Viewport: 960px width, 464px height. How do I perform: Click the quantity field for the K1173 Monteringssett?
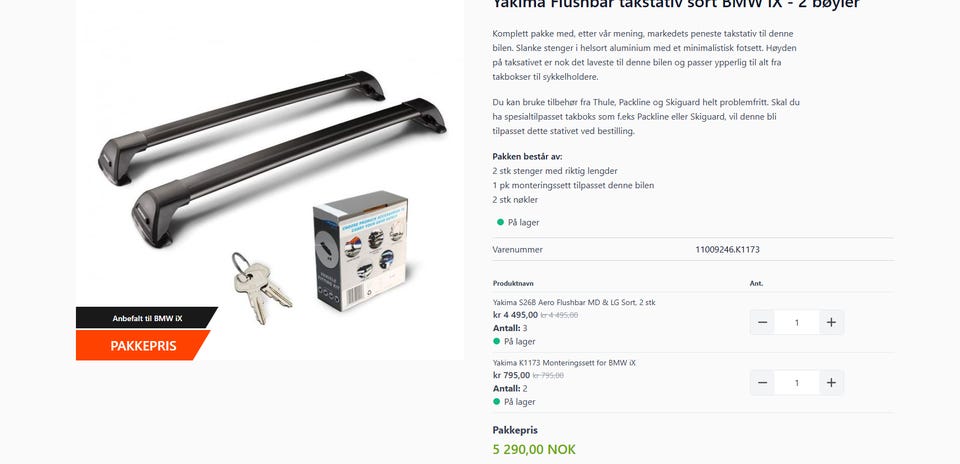click(x=797, y=383)
